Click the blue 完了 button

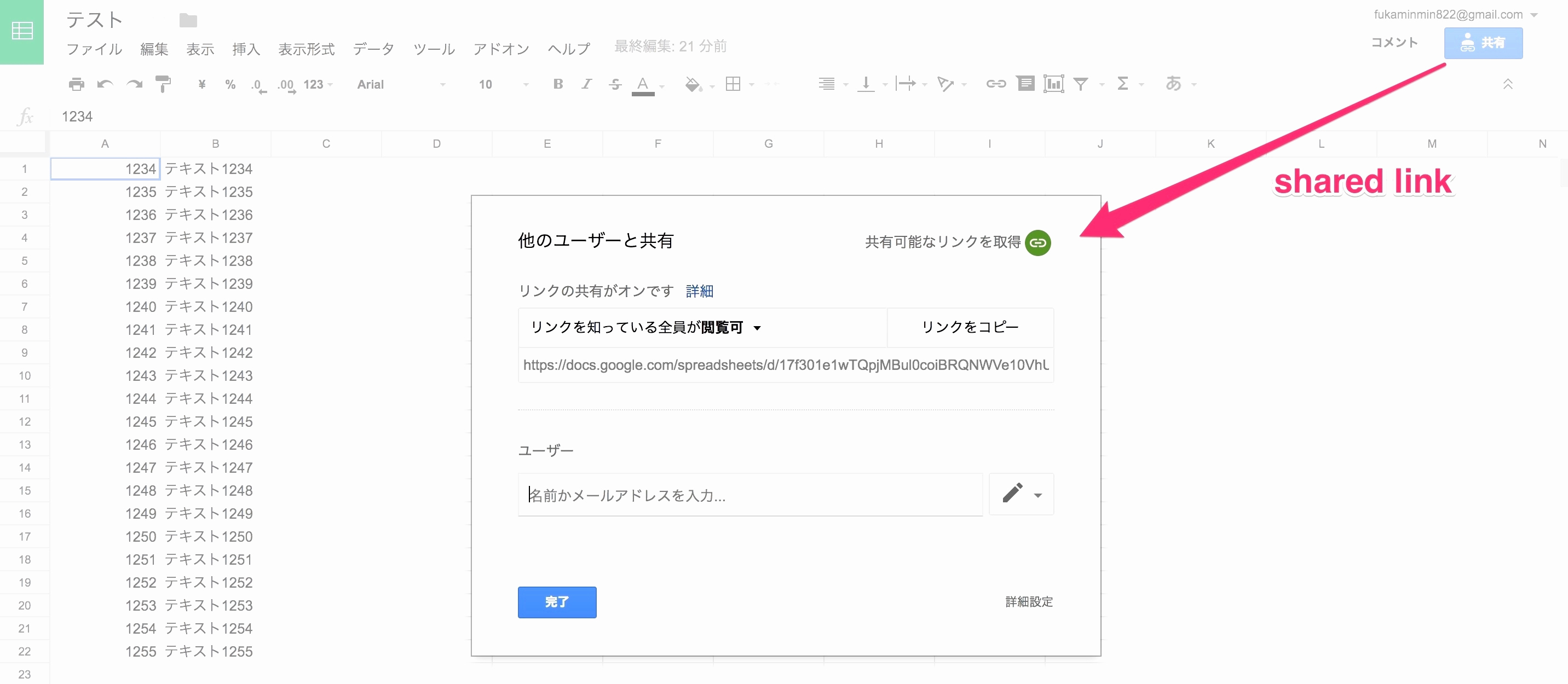(556, 602)
